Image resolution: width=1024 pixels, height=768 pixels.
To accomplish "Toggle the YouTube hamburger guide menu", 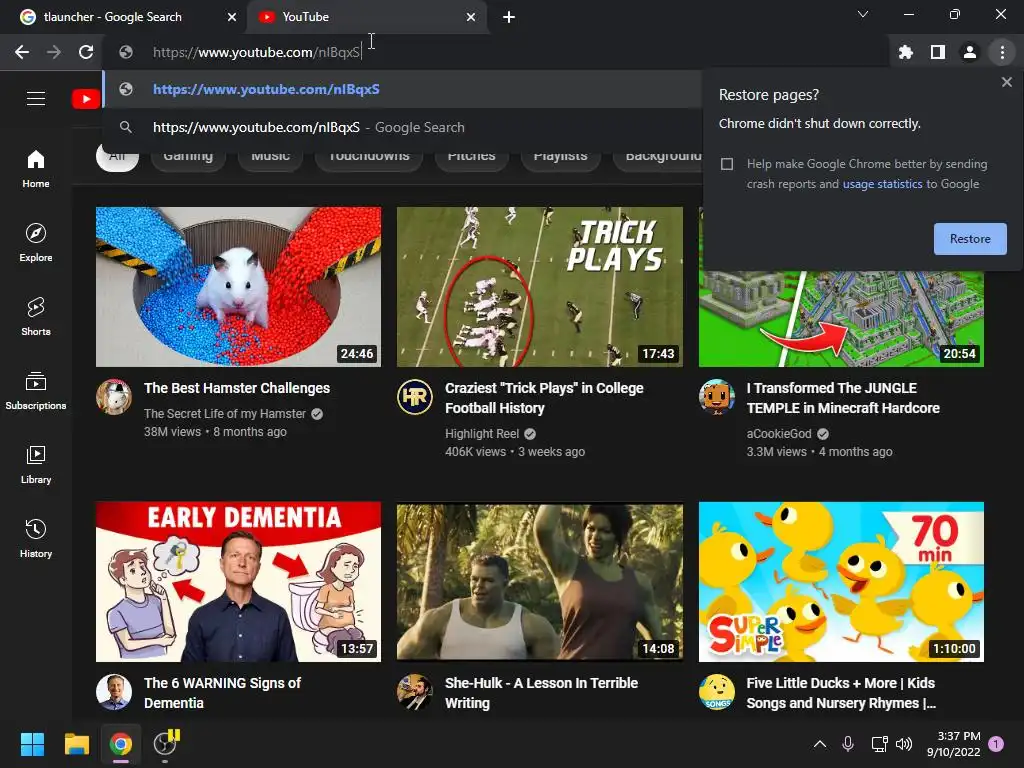I will (36, 99).
